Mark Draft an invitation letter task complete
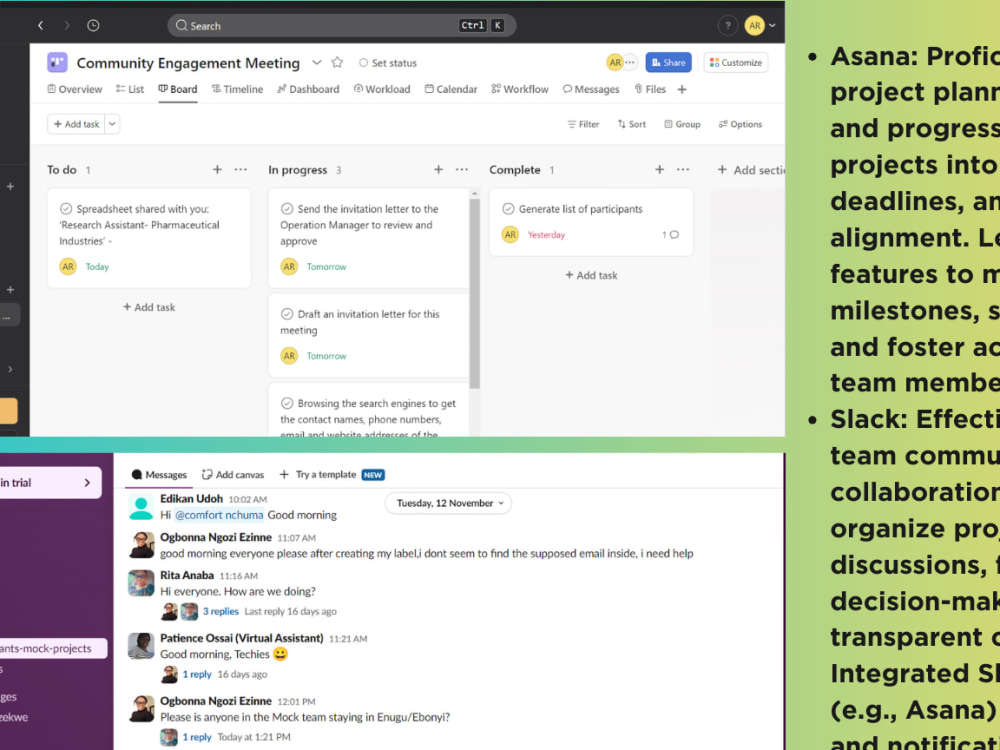This screenshot has width=1000, height=750. (x=287, y=314)
